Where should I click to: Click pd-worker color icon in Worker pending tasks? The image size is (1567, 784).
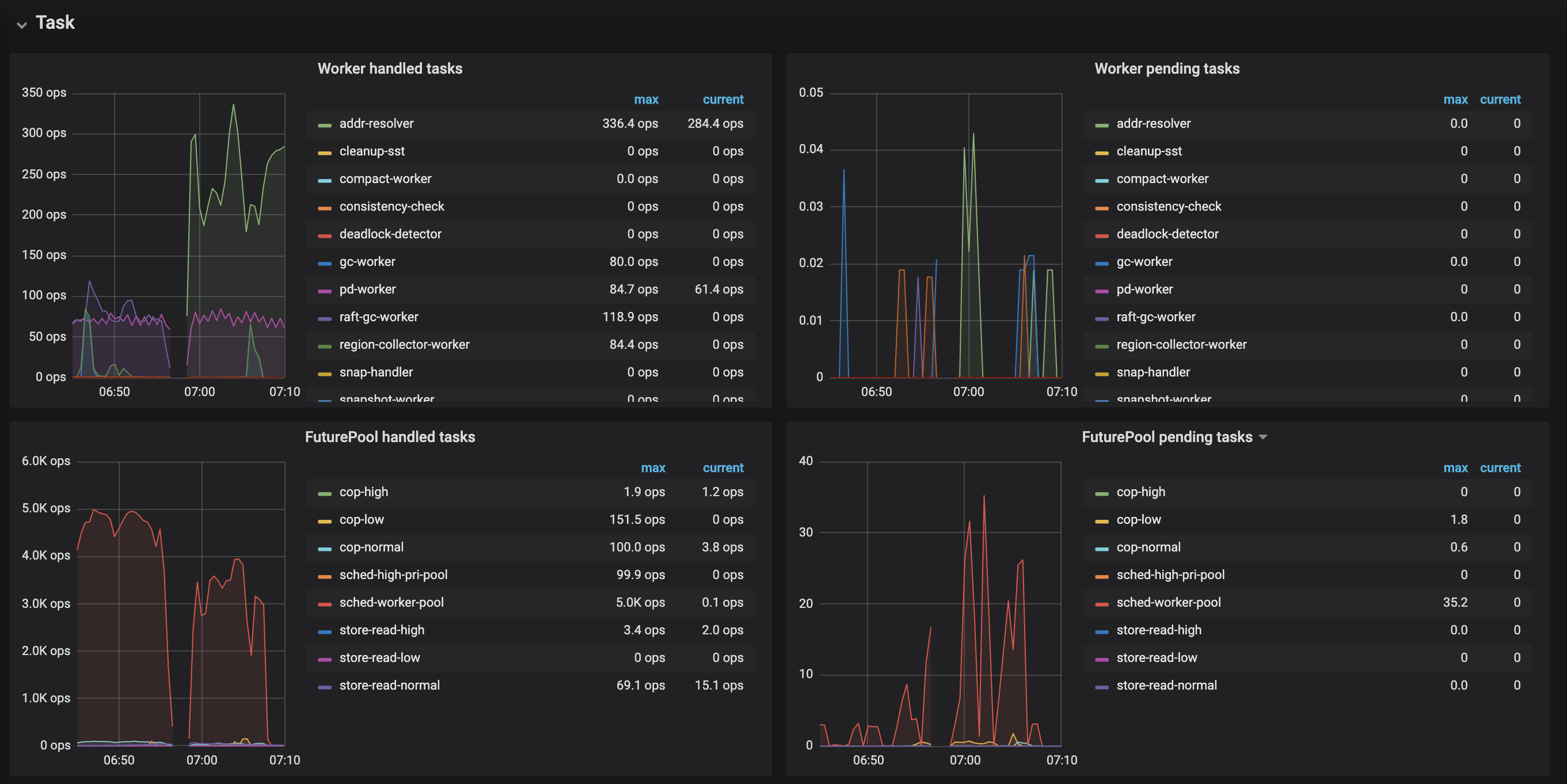[1101, 290]
